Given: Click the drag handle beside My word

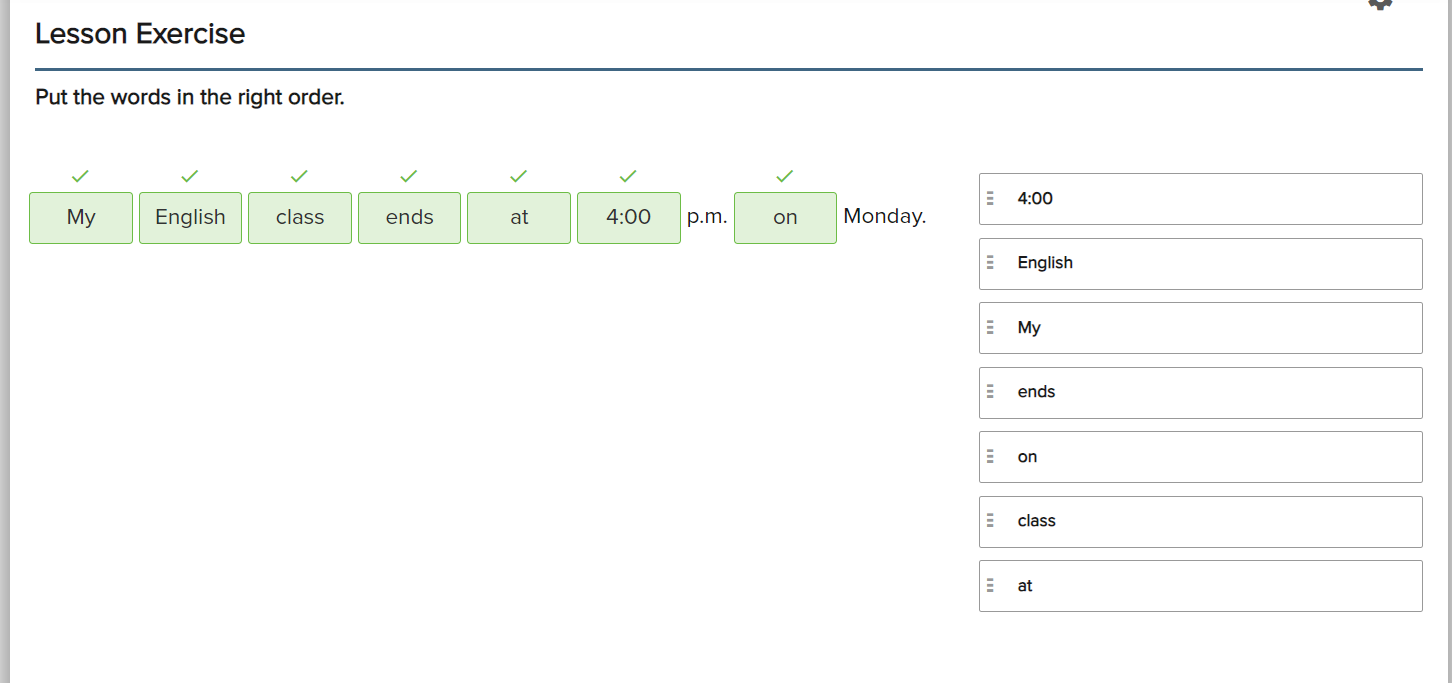Looking at the screenshot, I should [x=990, y=328].
